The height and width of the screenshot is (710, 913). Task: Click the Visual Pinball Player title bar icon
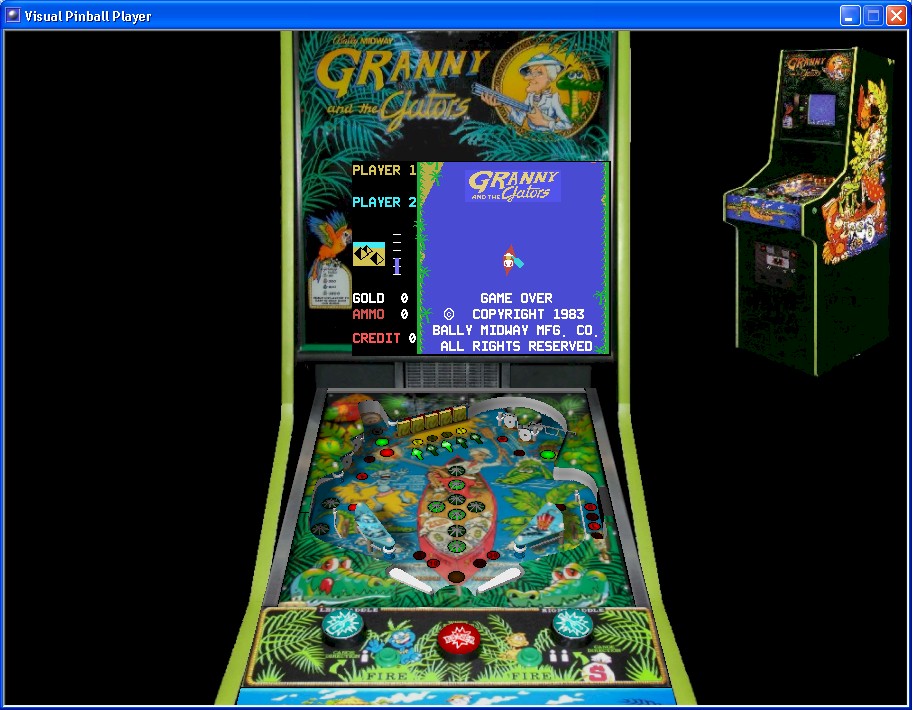click(x=13, y=15)
